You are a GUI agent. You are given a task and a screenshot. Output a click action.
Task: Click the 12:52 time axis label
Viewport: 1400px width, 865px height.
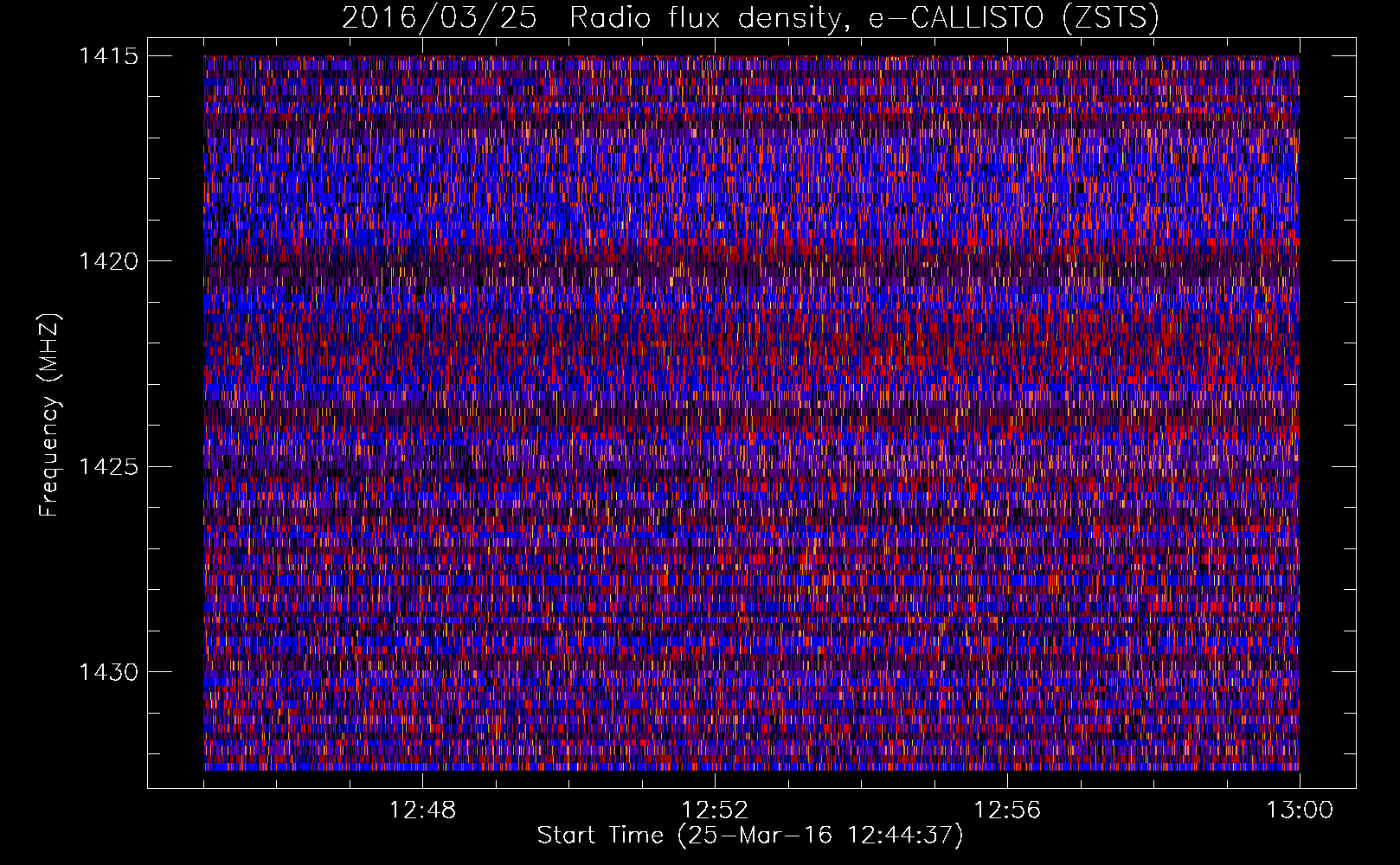click(x=715, y=811)
